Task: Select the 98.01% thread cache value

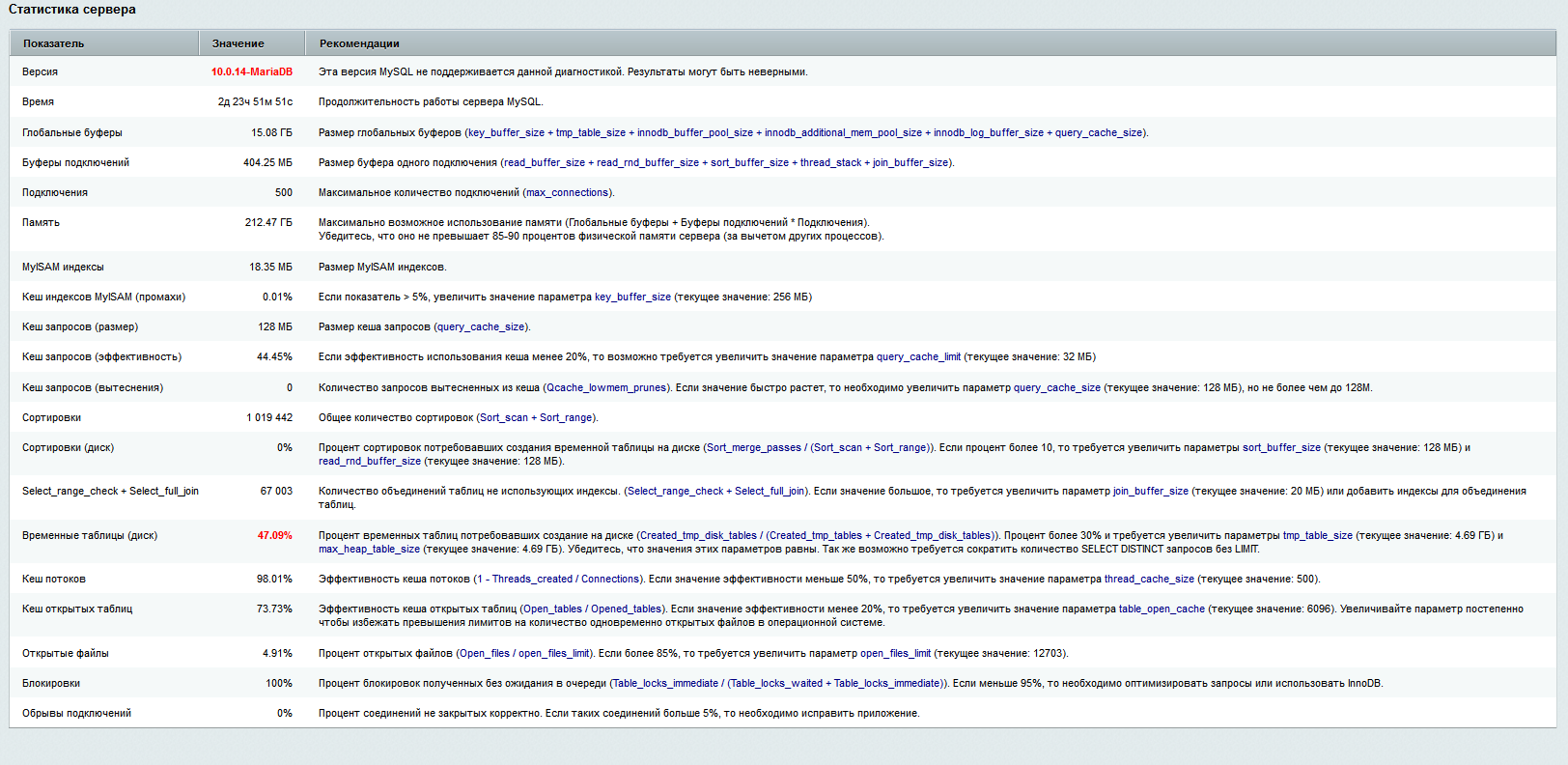Action: click(274, 579)
